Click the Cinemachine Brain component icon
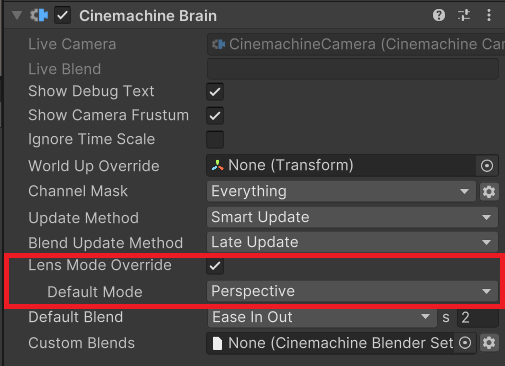 39,15
